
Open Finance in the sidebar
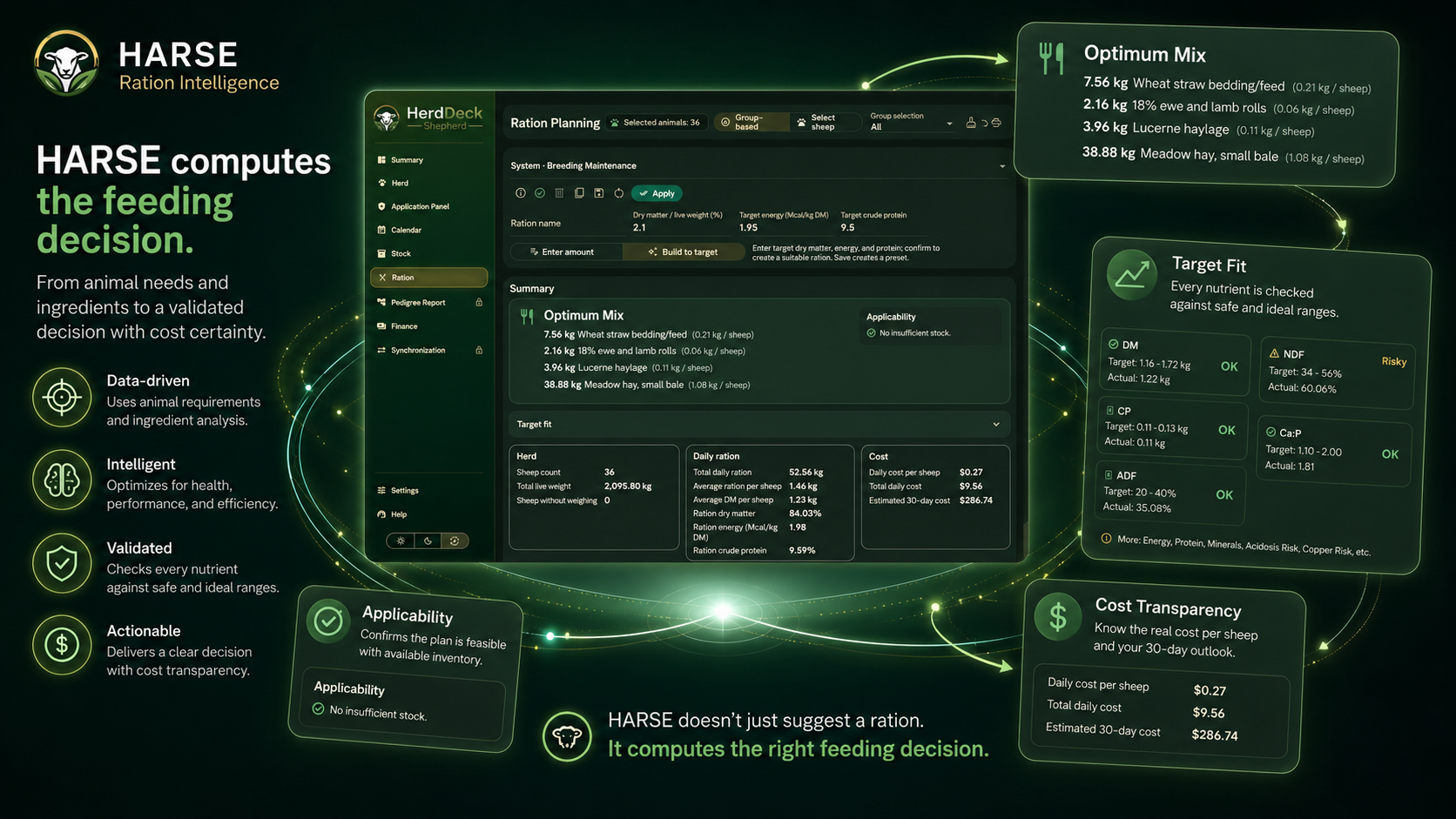coord(428,326)
